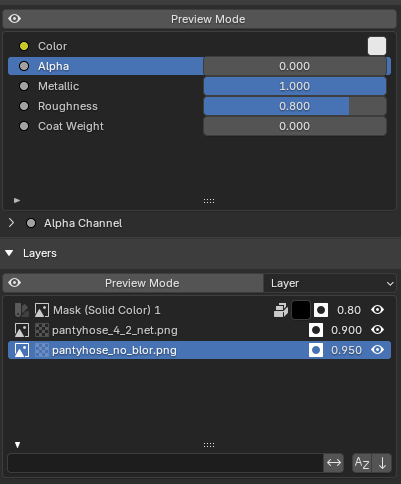Hide the pantyhose_no_blor.png layer
The image size is (401, 484).
pyautogui.click(x=377, y=350)
